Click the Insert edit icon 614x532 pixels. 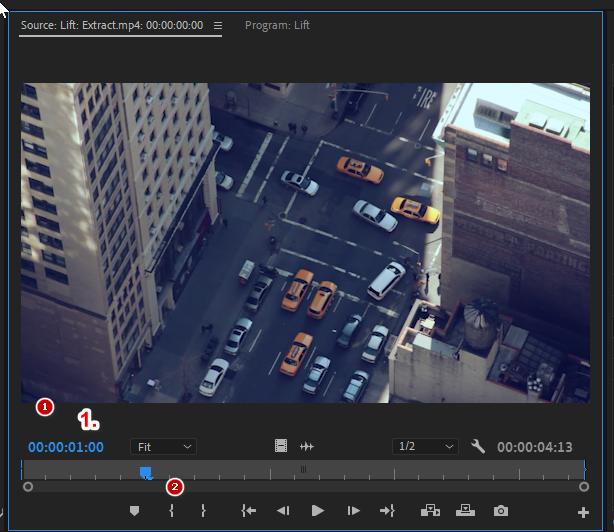431,511
